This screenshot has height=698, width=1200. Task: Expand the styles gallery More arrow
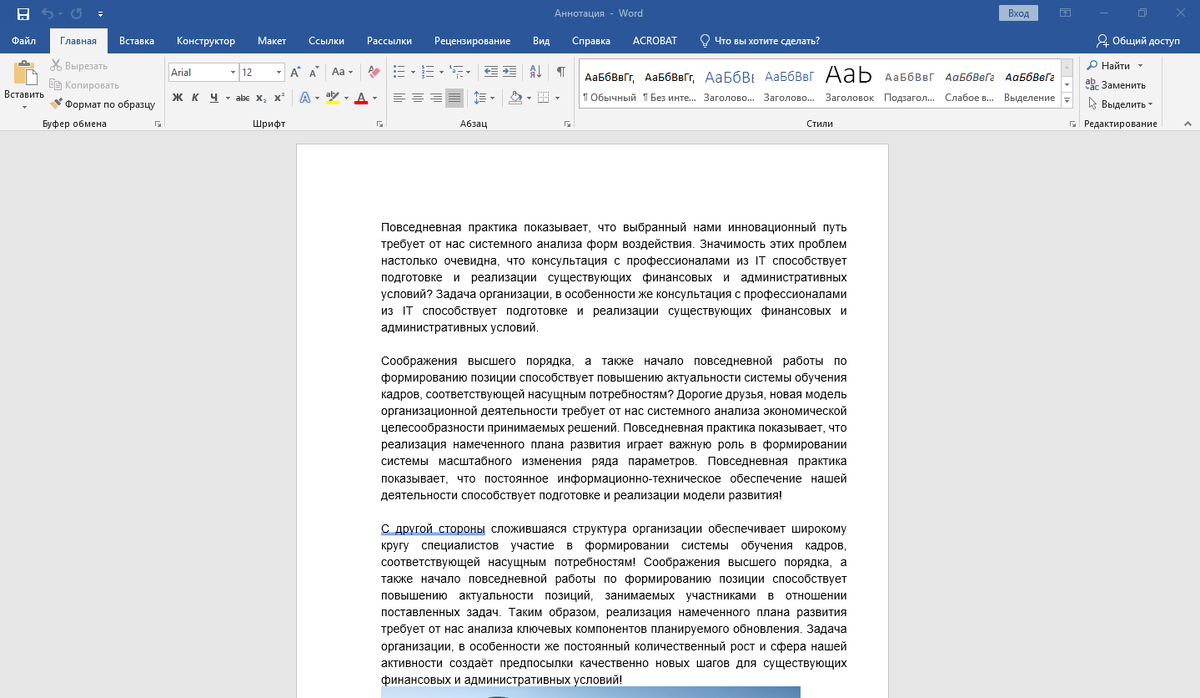pos(1066,101)
